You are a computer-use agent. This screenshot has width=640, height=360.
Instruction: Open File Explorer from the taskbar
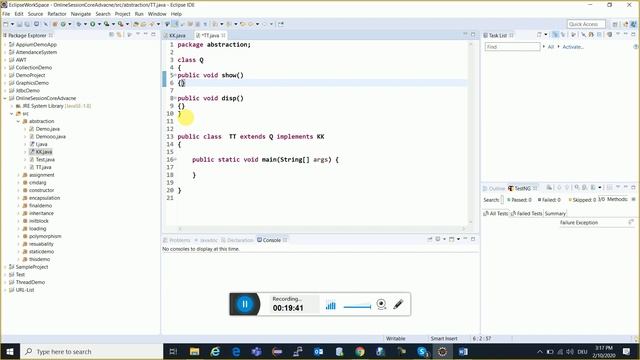click(194, 351)
